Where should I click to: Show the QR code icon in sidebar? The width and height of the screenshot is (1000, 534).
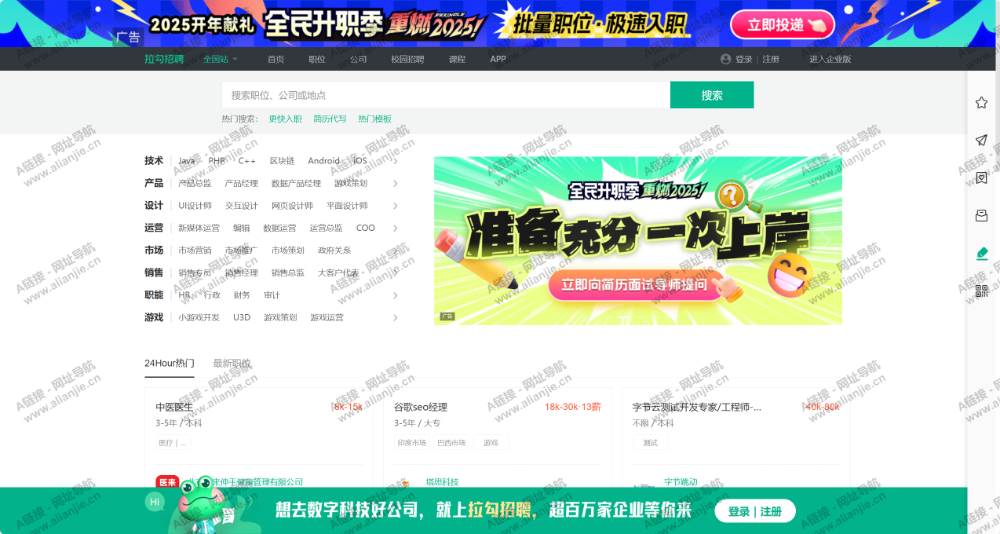(x=982, y=291)
